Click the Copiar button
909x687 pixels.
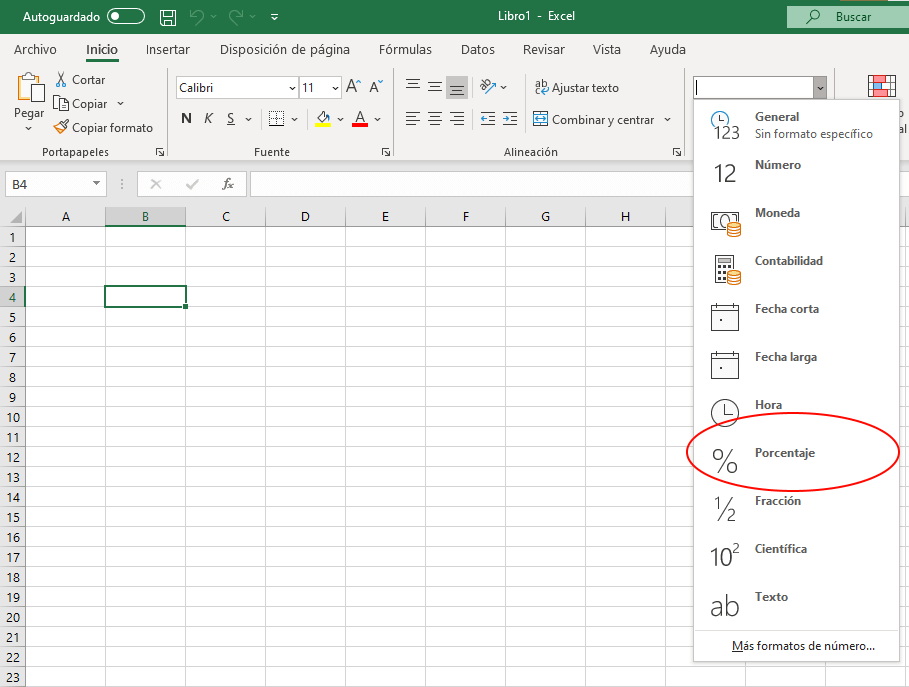pyautogui.click(x=80, y=104)
